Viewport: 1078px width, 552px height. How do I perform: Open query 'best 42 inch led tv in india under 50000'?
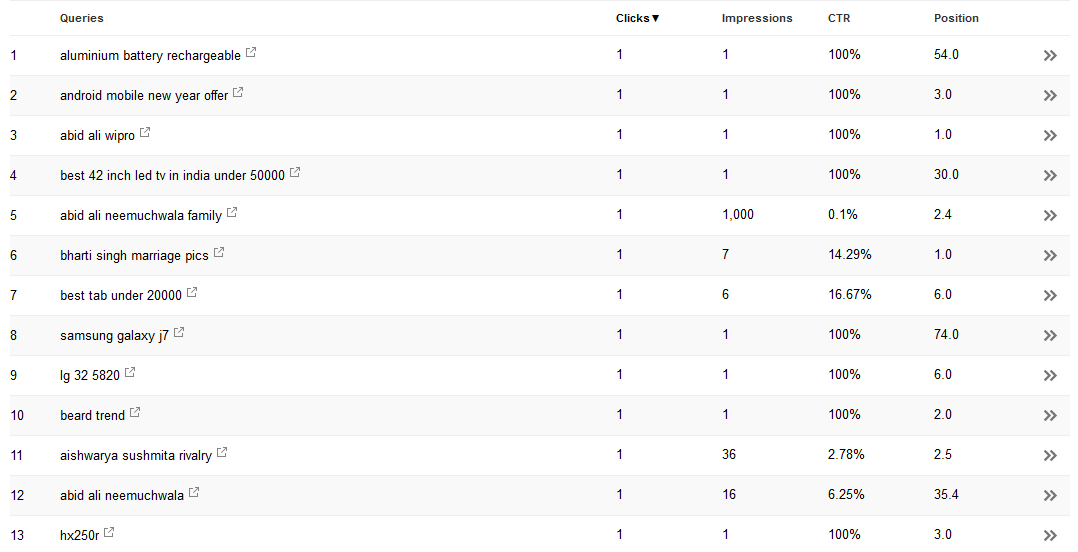[172, 175]
